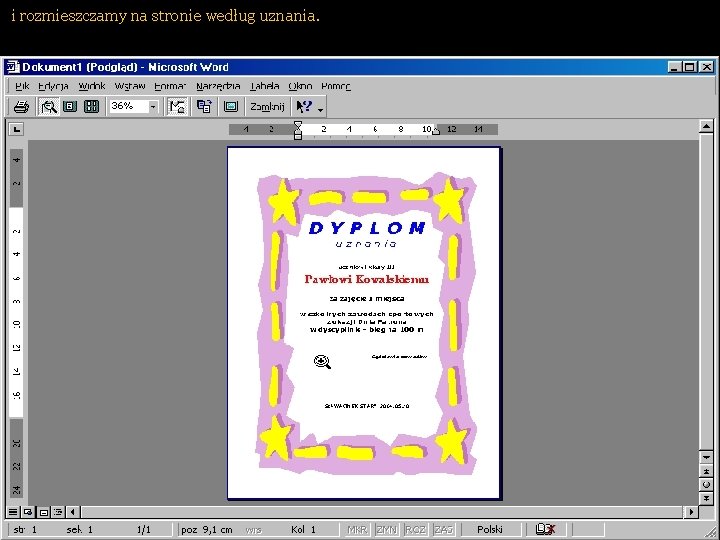The image size is (720, 540).
Task: Expand toolbar options arrow after help
Action: [x=321, y=108]
